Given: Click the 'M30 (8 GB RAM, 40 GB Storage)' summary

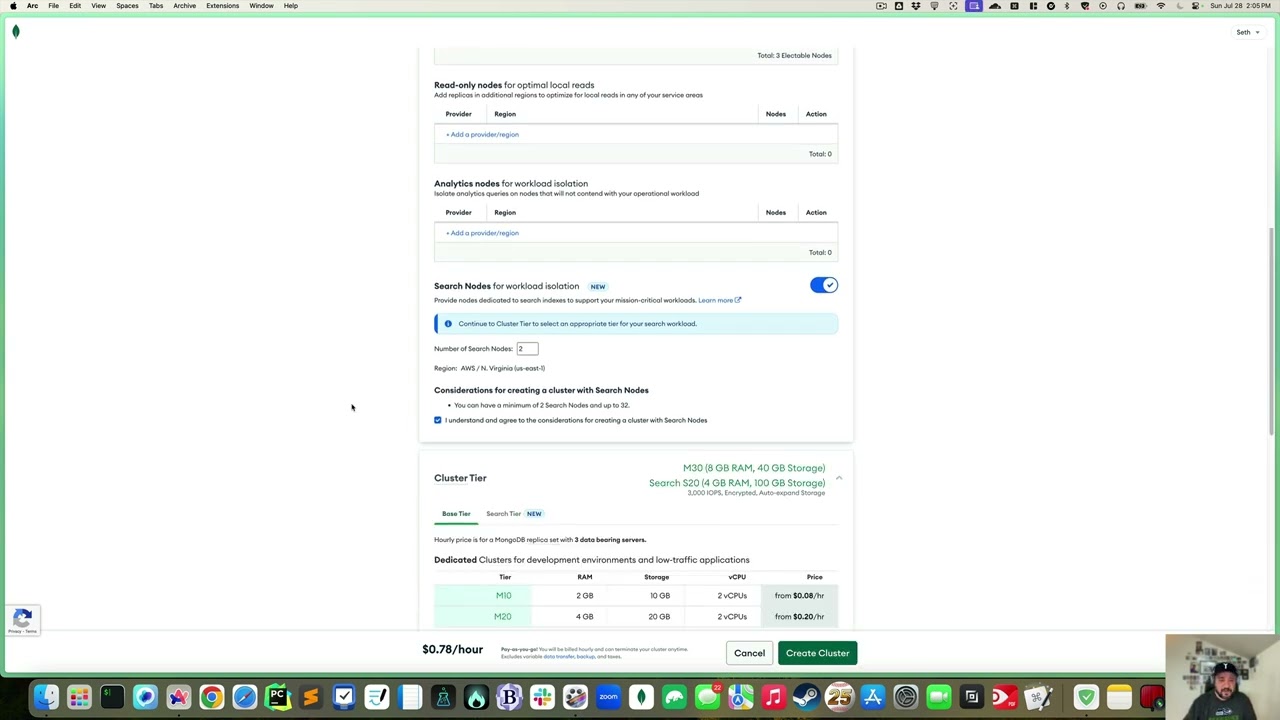Looking at the screenshot, I should tap(754, 468).
